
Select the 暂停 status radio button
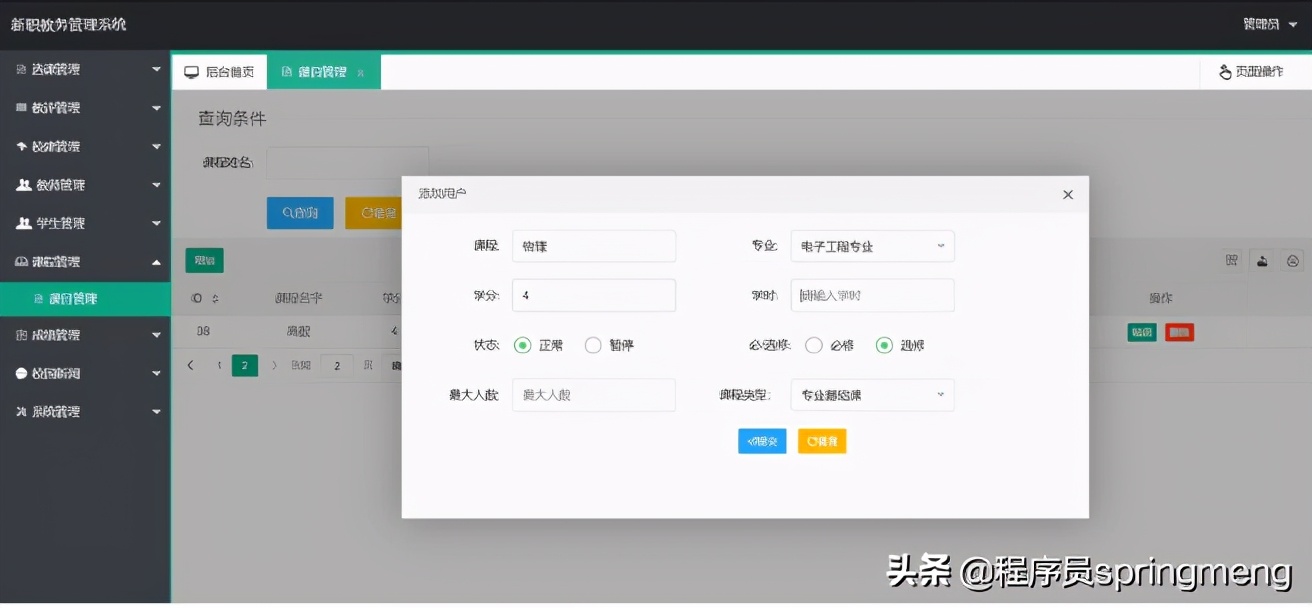595,345
